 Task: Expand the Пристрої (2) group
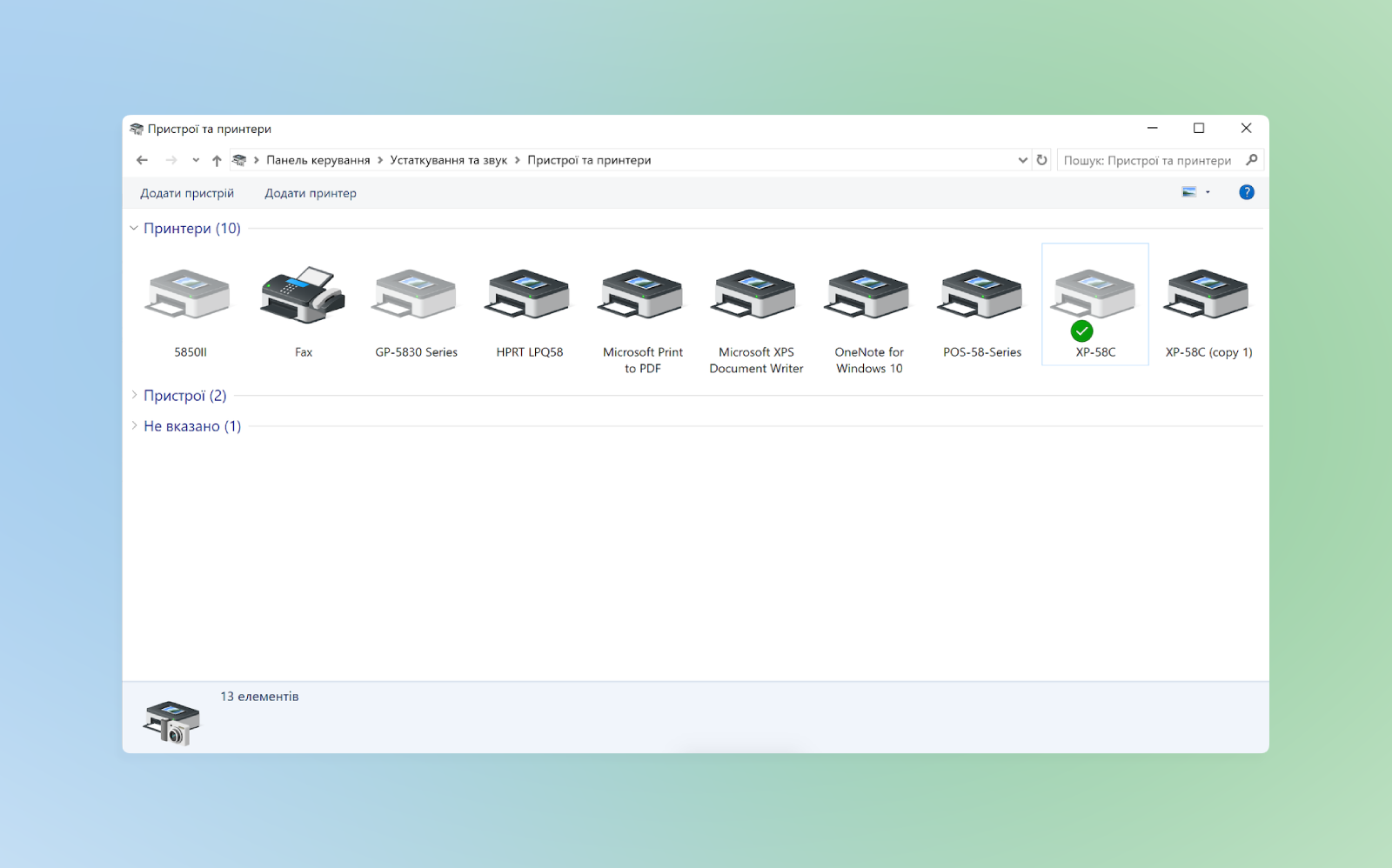pyautogui.click(x=134, y=396)
